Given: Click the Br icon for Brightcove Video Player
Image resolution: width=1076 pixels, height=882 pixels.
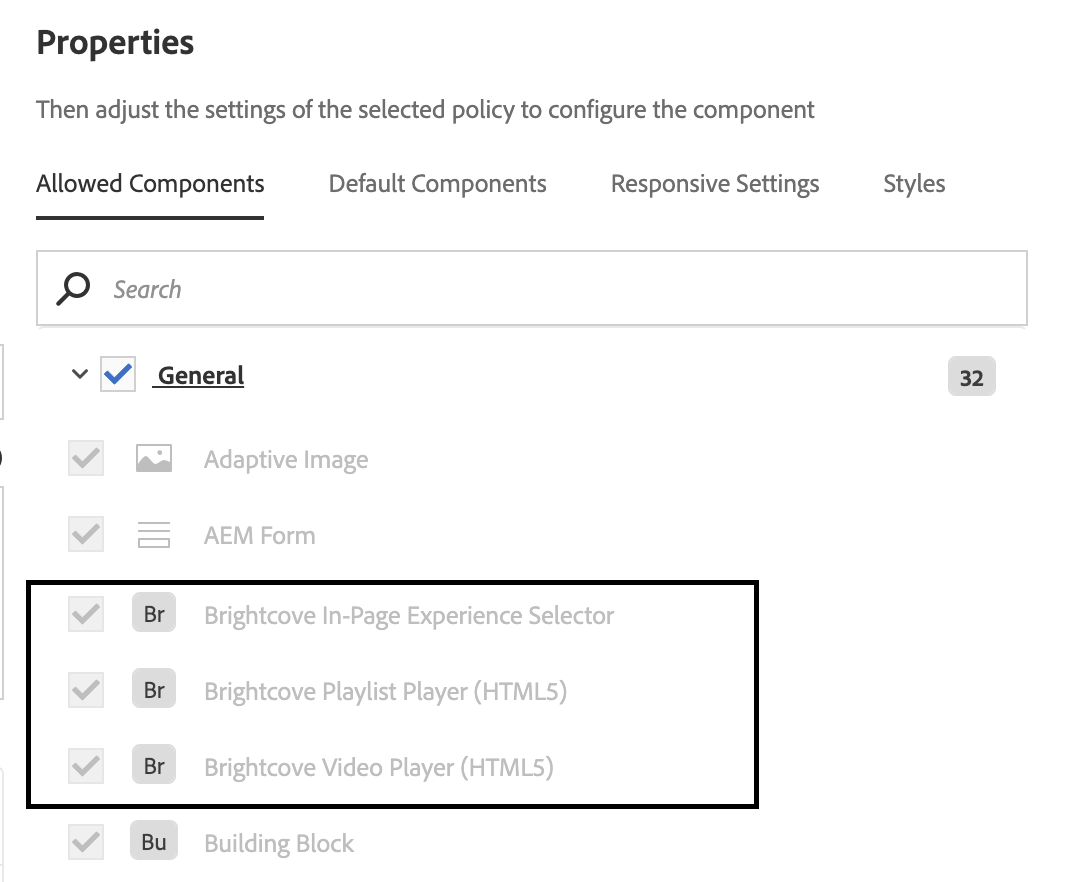Looking at the screenshot, I should 153,765.
